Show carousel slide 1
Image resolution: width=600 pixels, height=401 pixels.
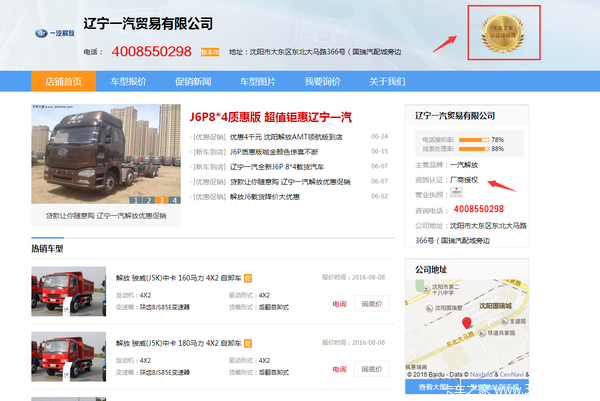136,200
